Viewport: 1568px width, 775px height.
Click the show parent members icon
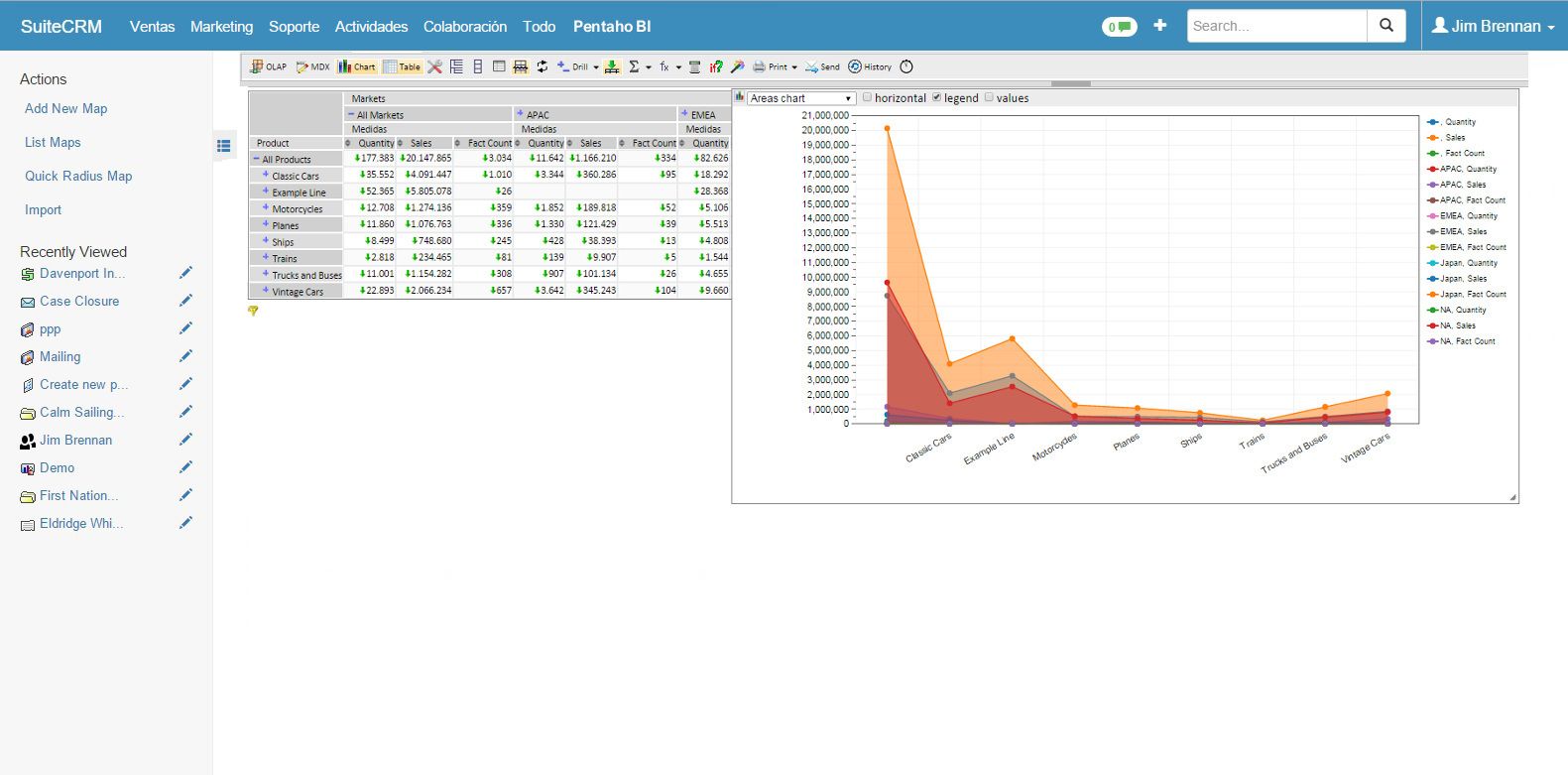[x=456, y=66]
